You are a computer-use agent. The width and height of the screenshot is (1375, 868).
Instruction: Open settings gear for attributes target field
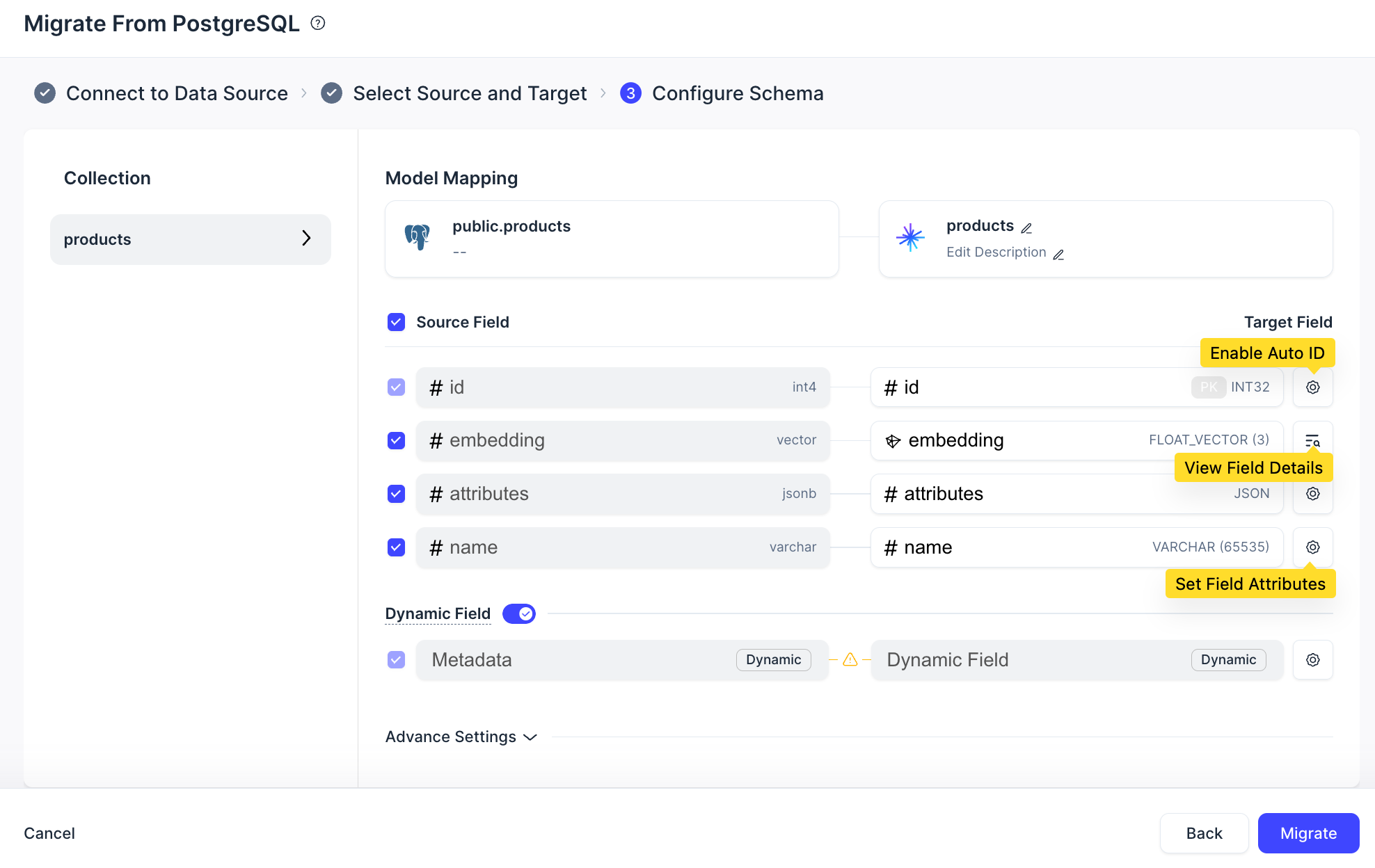pyautogui.click(x=1313, y=494)
